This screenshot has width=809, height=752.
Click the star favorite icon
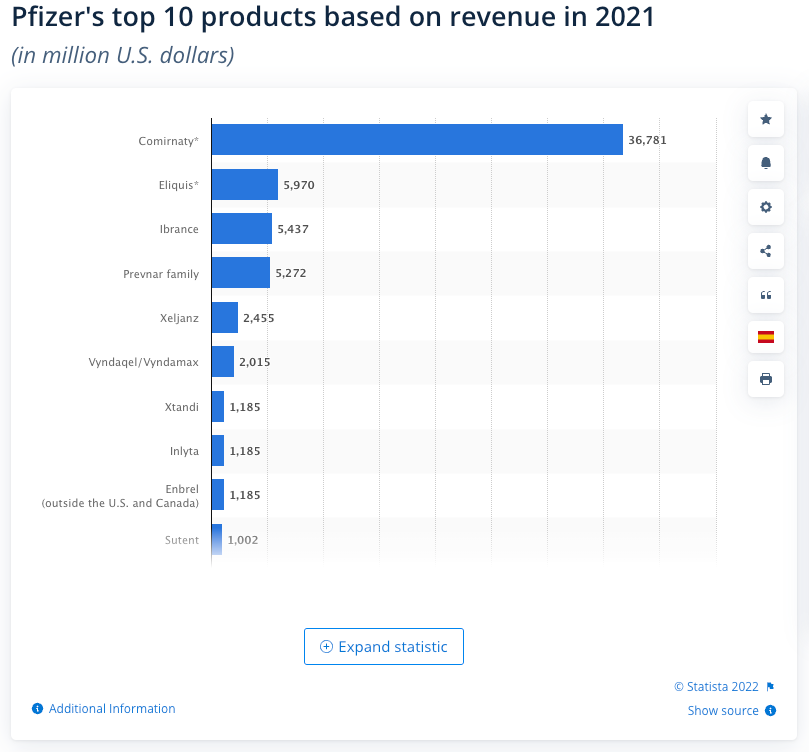pyautogui.click(x=766, y=119)
